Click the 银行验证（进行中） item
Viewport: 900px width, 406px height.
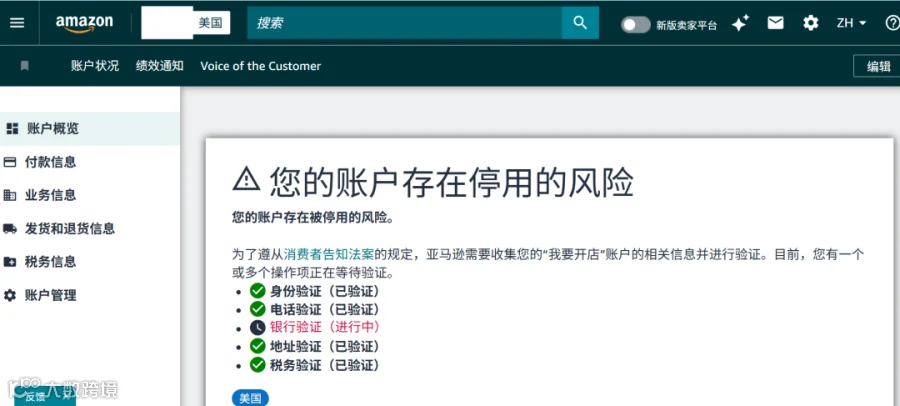coord(325,327)
